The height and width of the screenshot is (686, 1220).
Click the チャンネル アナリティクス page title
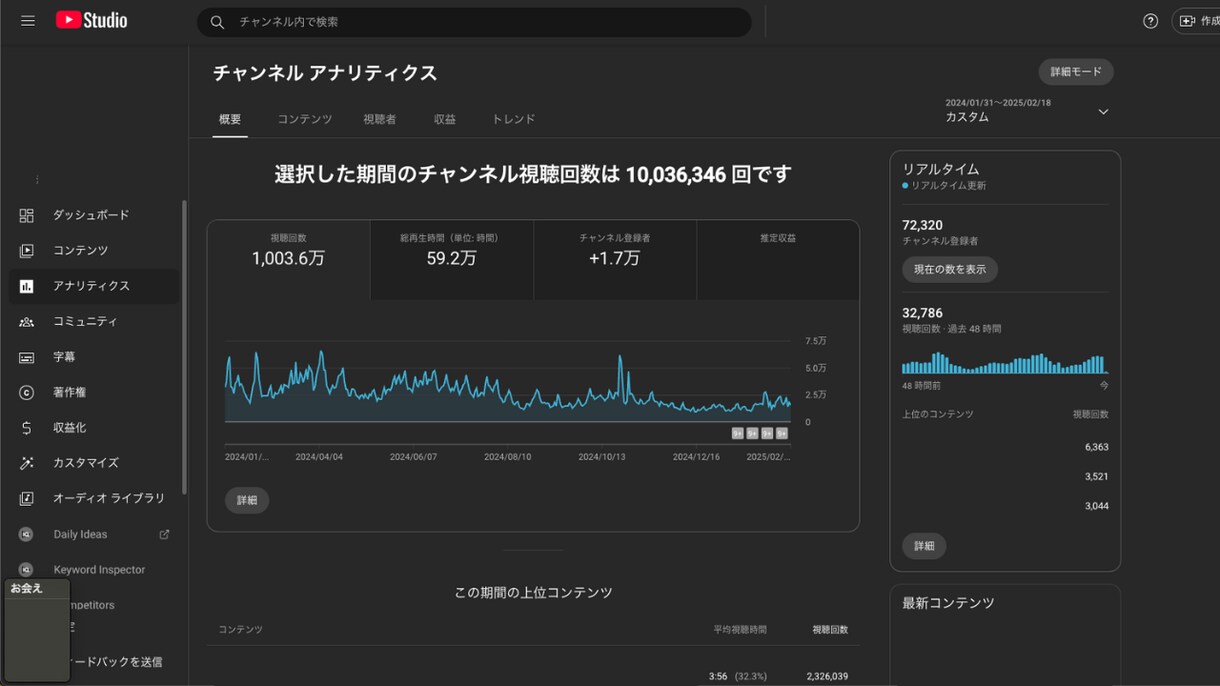[x=325, y=73]
